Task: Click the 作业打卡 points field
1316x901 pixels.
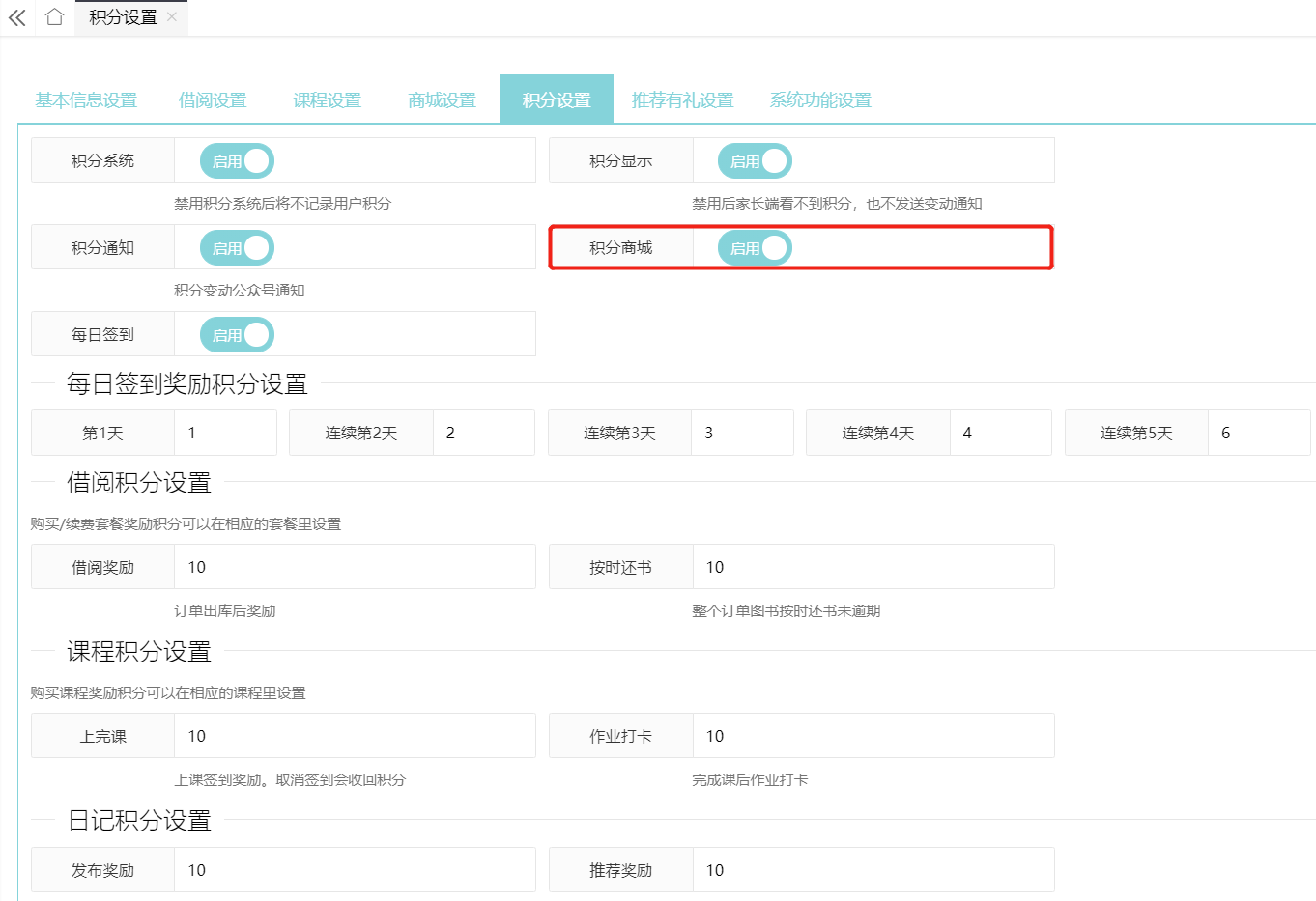Action: tap(873, 736)
